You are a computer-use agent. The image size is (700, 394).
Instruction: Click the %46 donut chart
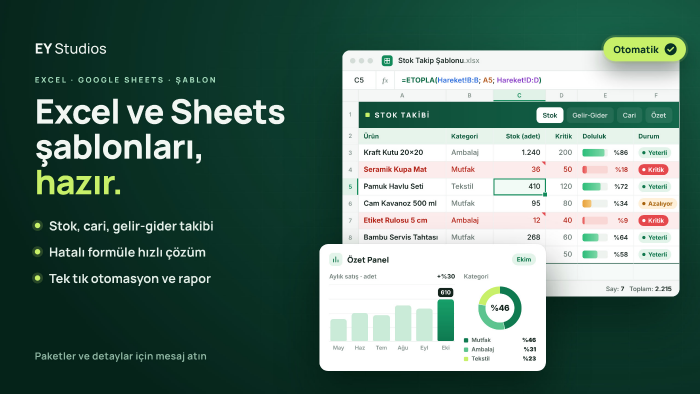500,308
